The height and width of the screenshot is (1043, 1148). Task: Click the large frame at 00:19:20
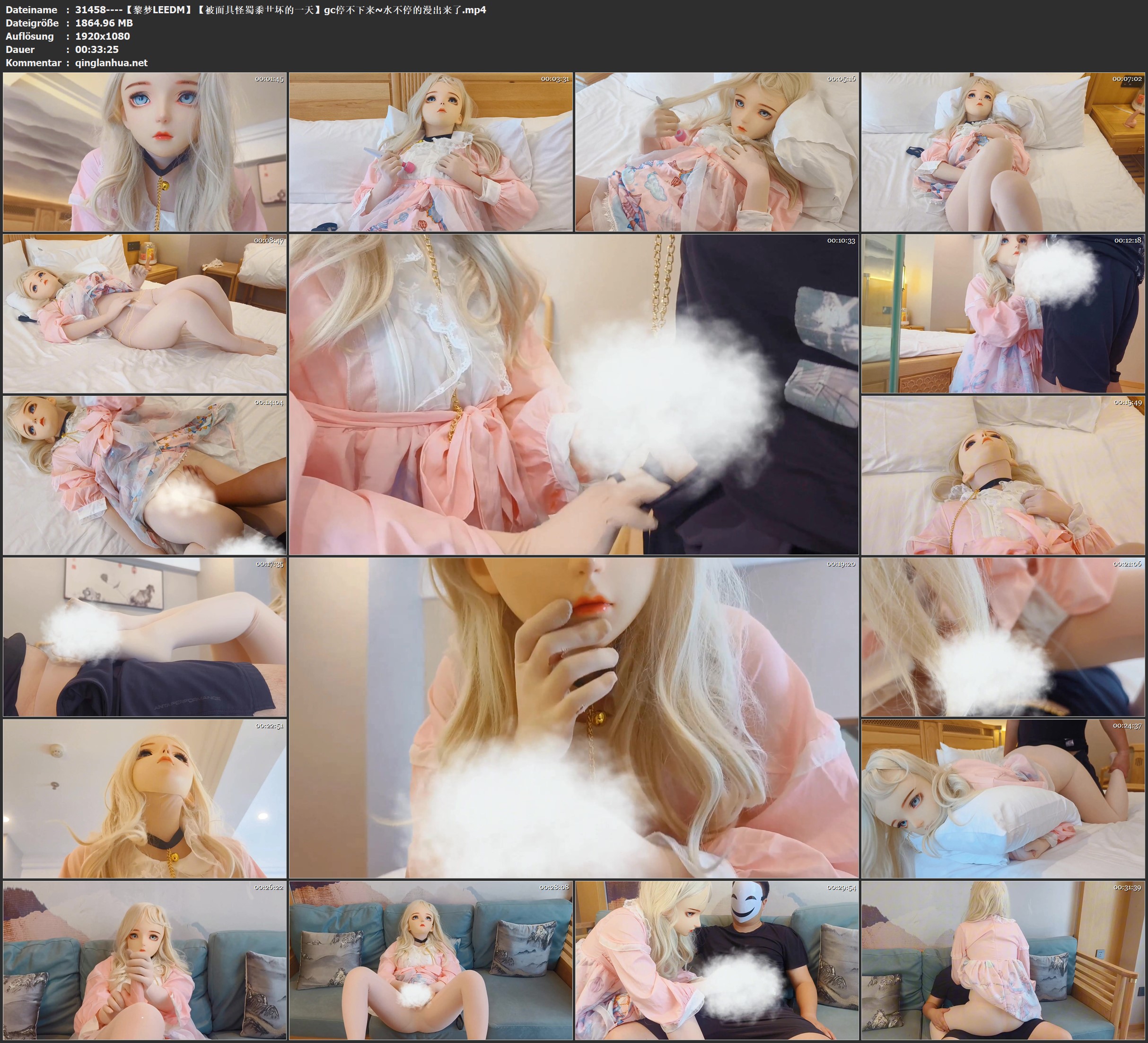tap(573, 718)
